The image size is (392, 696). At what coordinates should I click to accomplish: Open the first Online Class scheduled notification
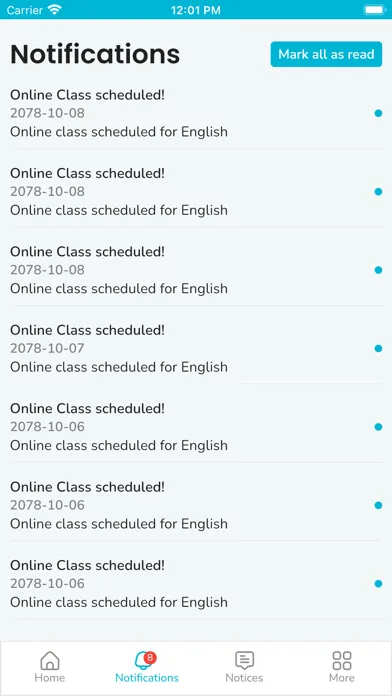[x=196, y=113]
